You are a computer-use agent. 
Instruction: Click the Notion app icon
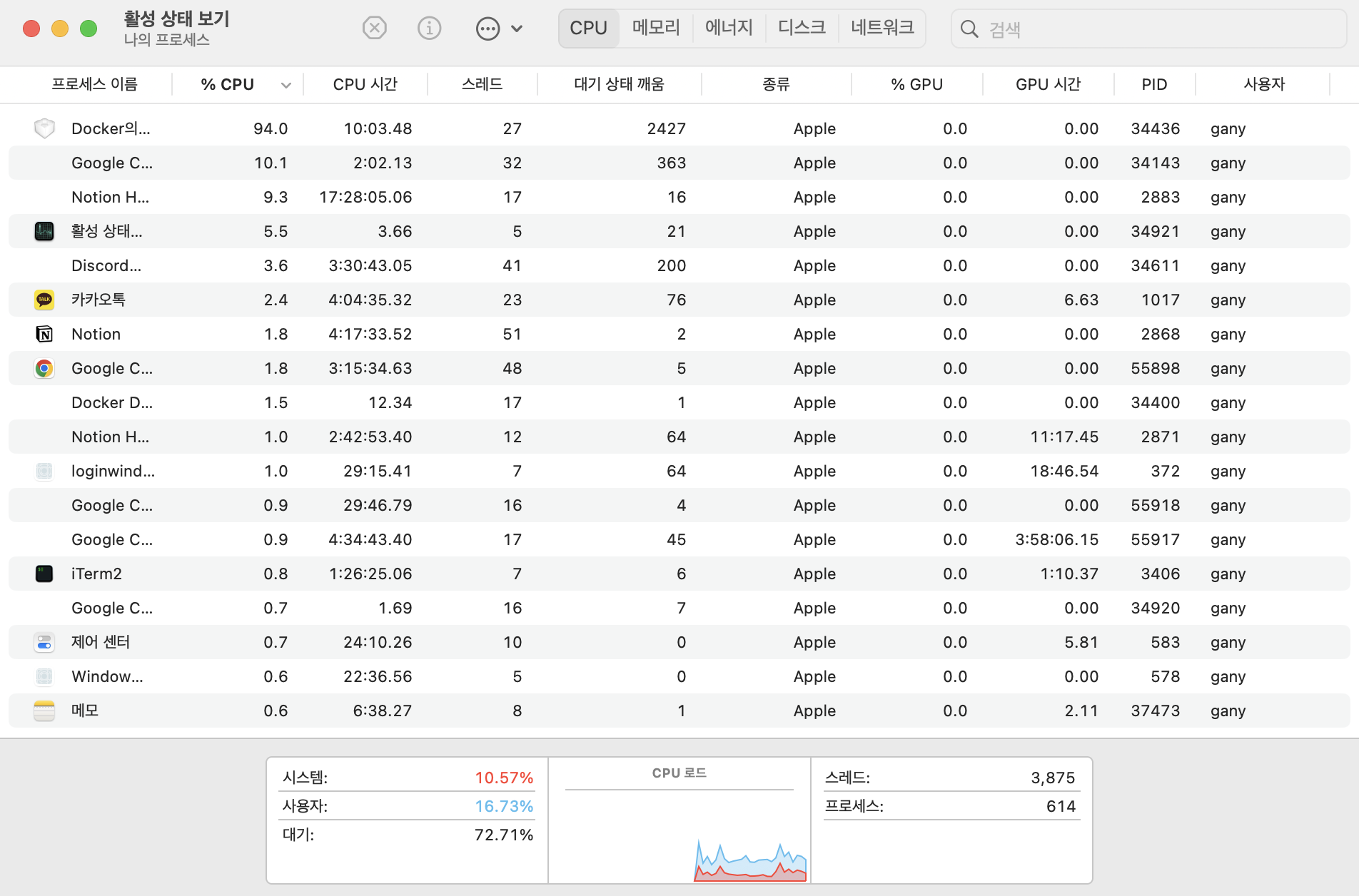(x=44, y=334)
